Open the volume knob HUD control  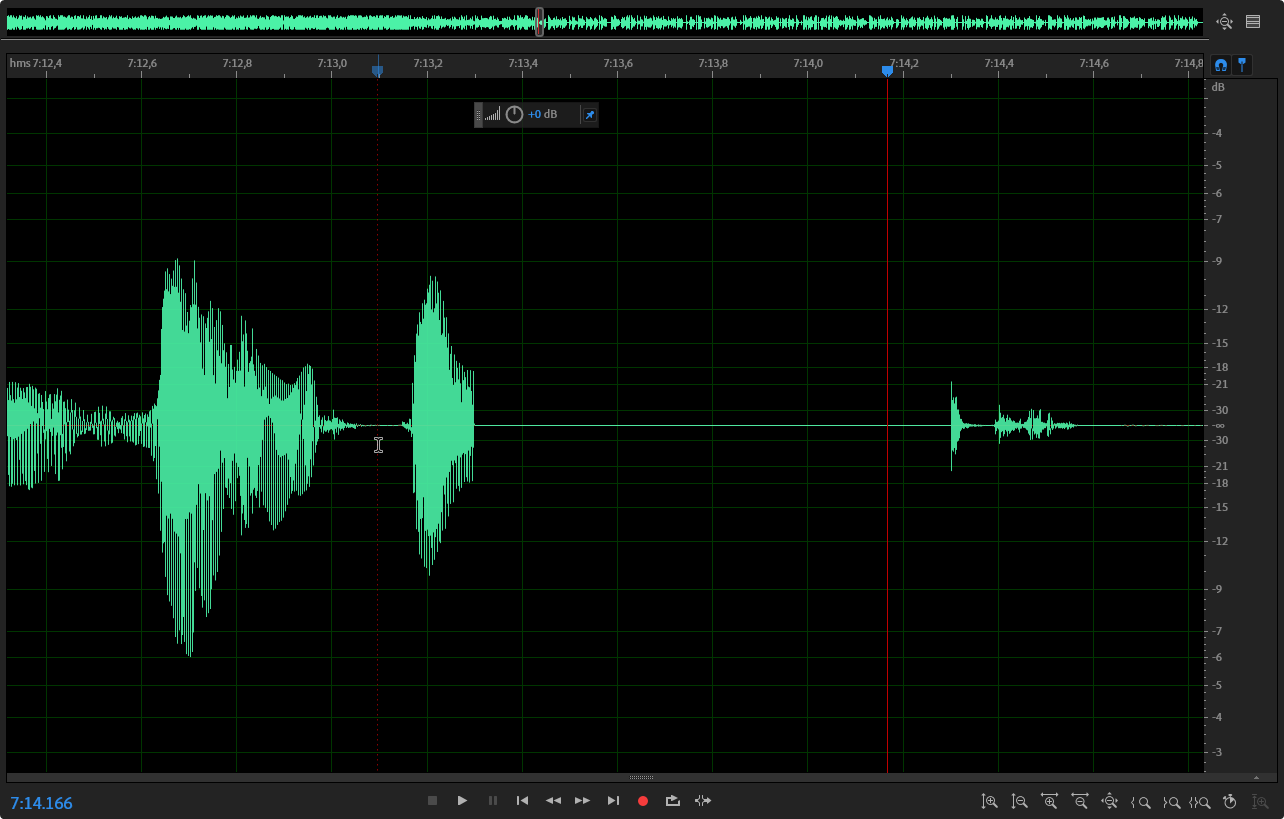[513, 114]
